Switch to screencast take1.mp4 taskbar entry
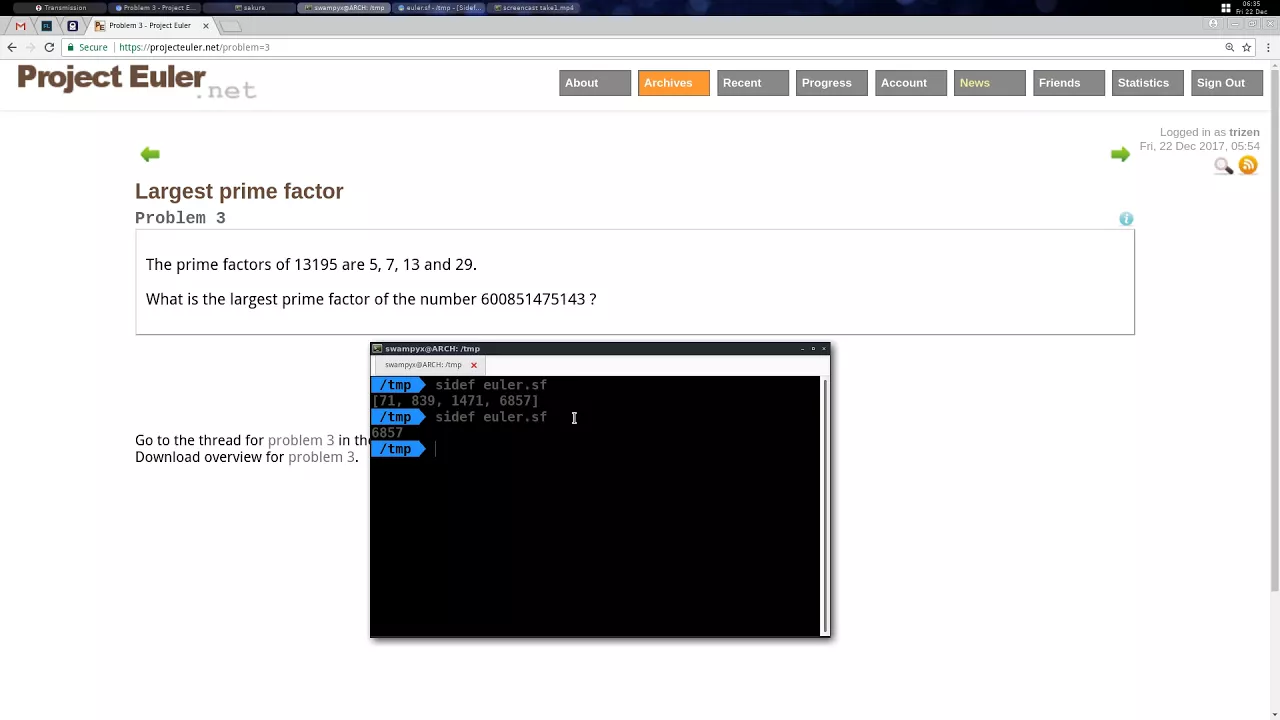 click(x=534, y=8)
